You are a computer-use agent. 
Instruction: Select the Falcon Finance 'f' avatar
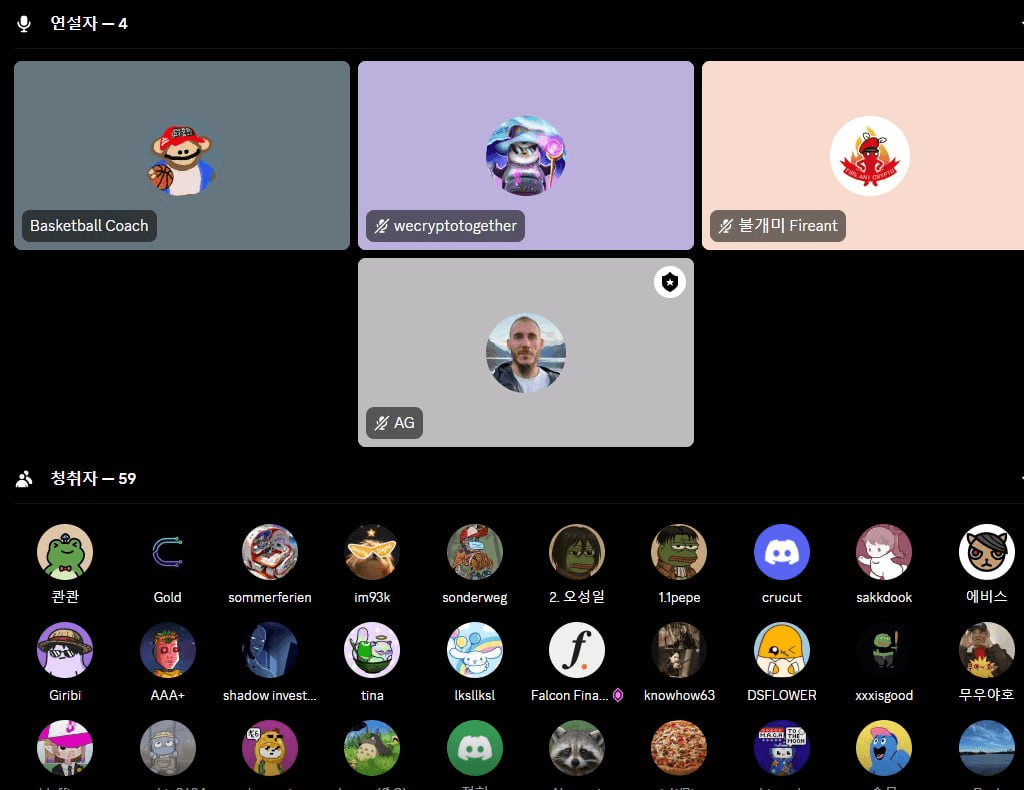point(577,650)
